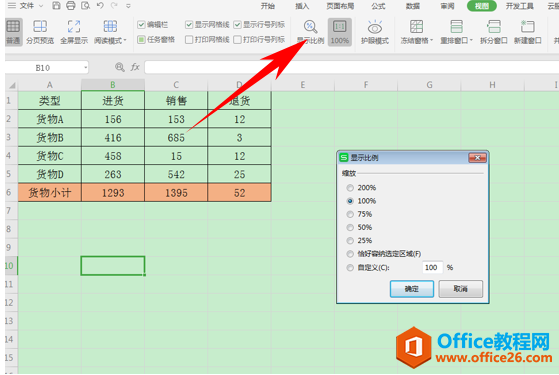559x375 pixels.
Task: Click the 进货 header cell
Action: (x=113, y=101)
